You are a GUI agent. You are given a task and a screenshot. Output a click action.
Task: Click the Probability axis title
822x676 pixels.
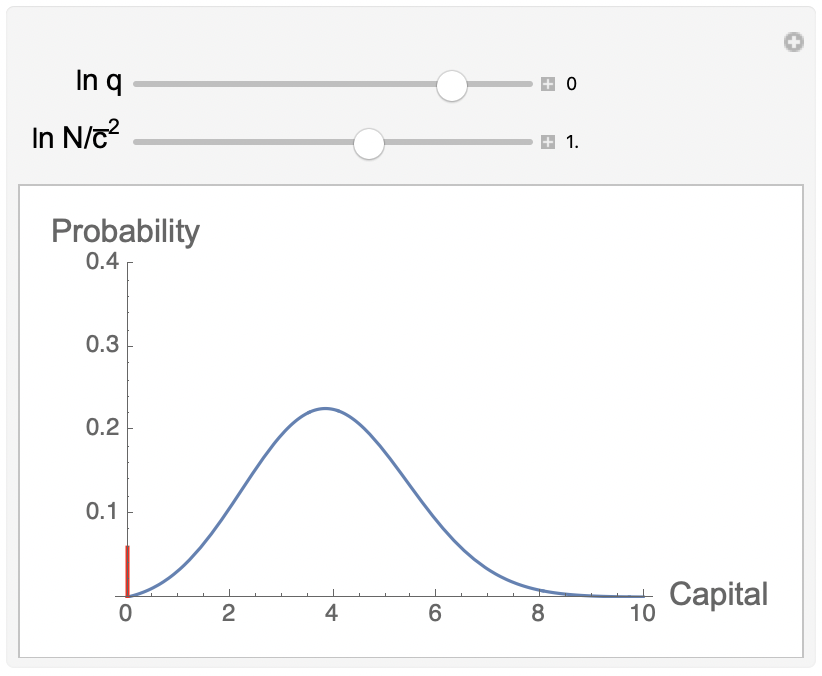[x=126, y=230]
